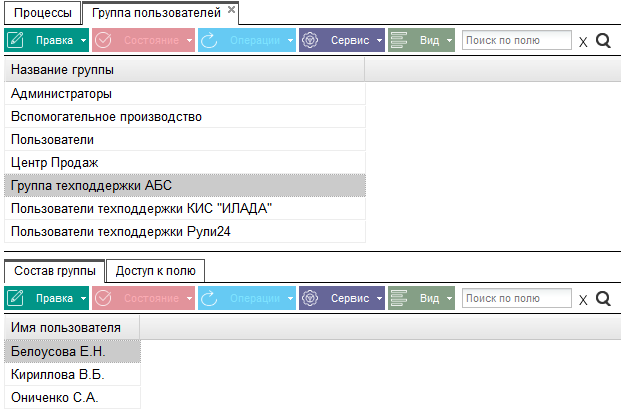Select user Кириллова В.Б. in the list
This screenshot has width=621, height=409.
72,375
